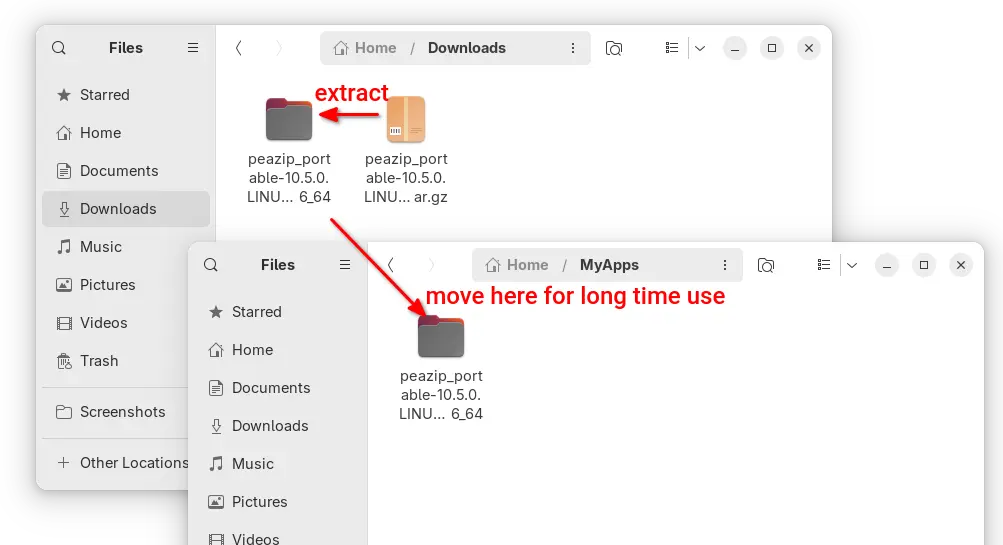Viewport: 1003px width, 545px height.
Task: Go back in MyApps window
Action: coord(391,265)
